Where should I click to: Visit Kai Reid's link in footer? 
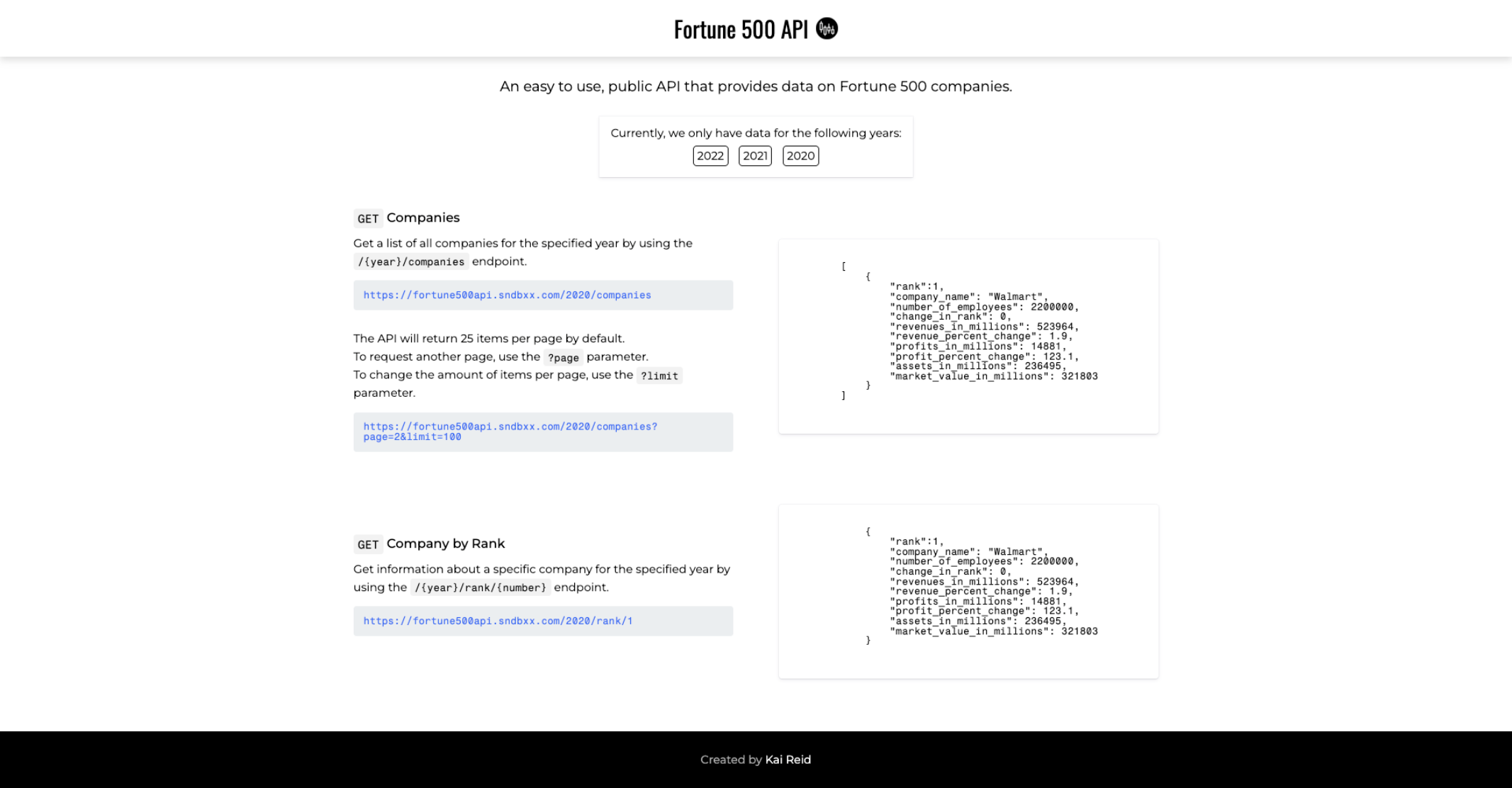pyautogui.click(x=788, y=760)
